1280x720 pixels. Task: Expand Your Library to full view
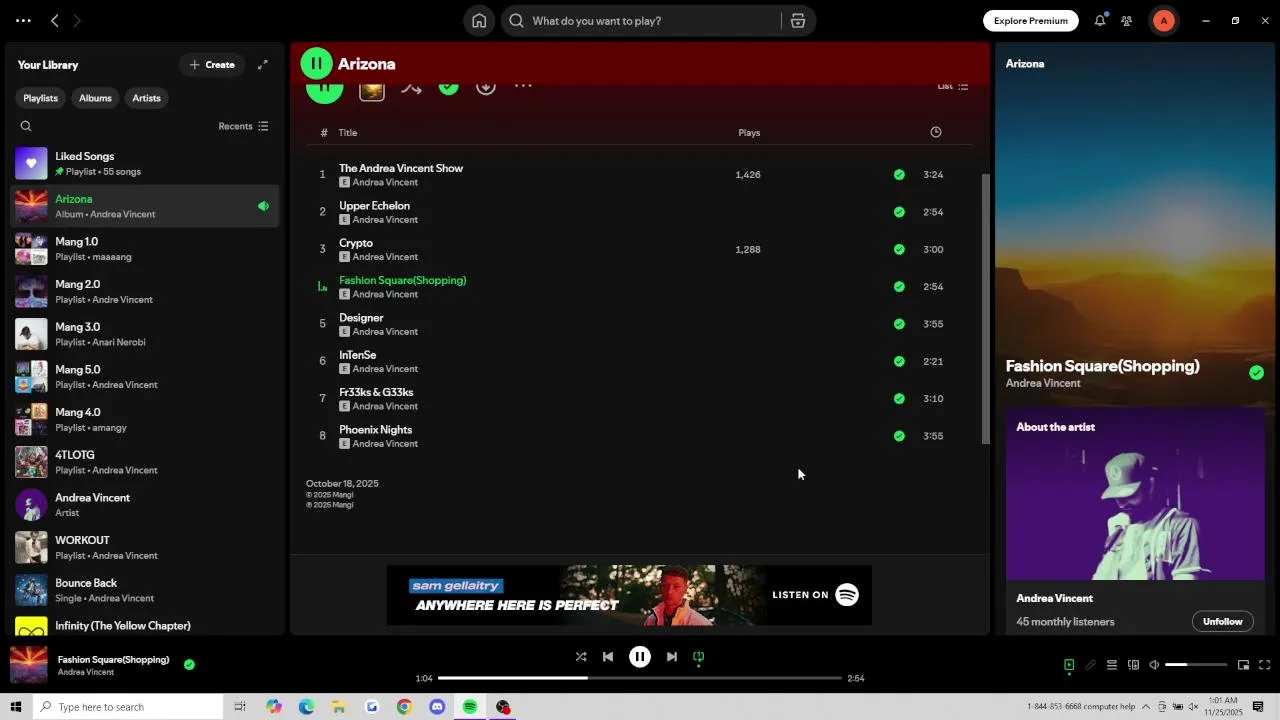coord(263,65)
